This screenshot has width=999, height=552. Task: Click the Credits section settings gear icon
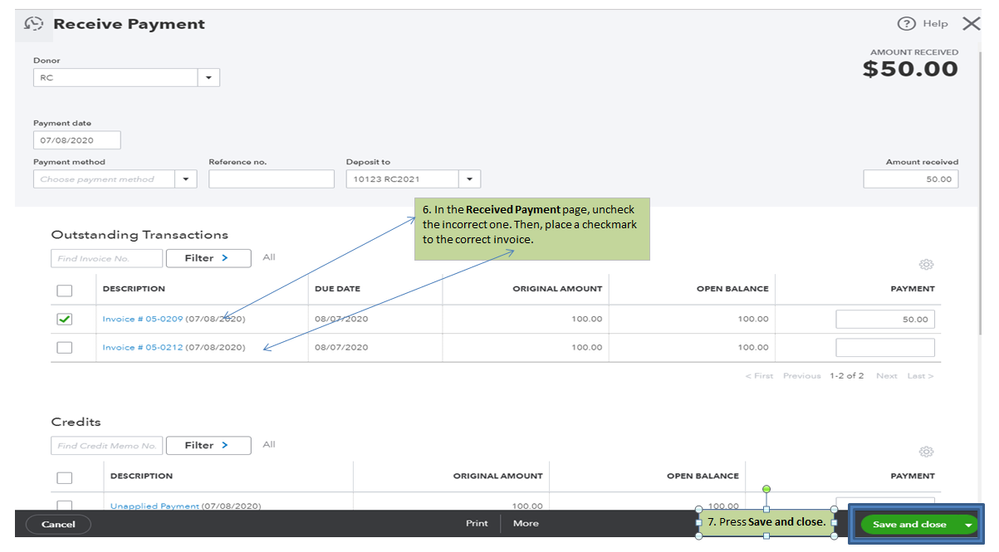(926, 452)
